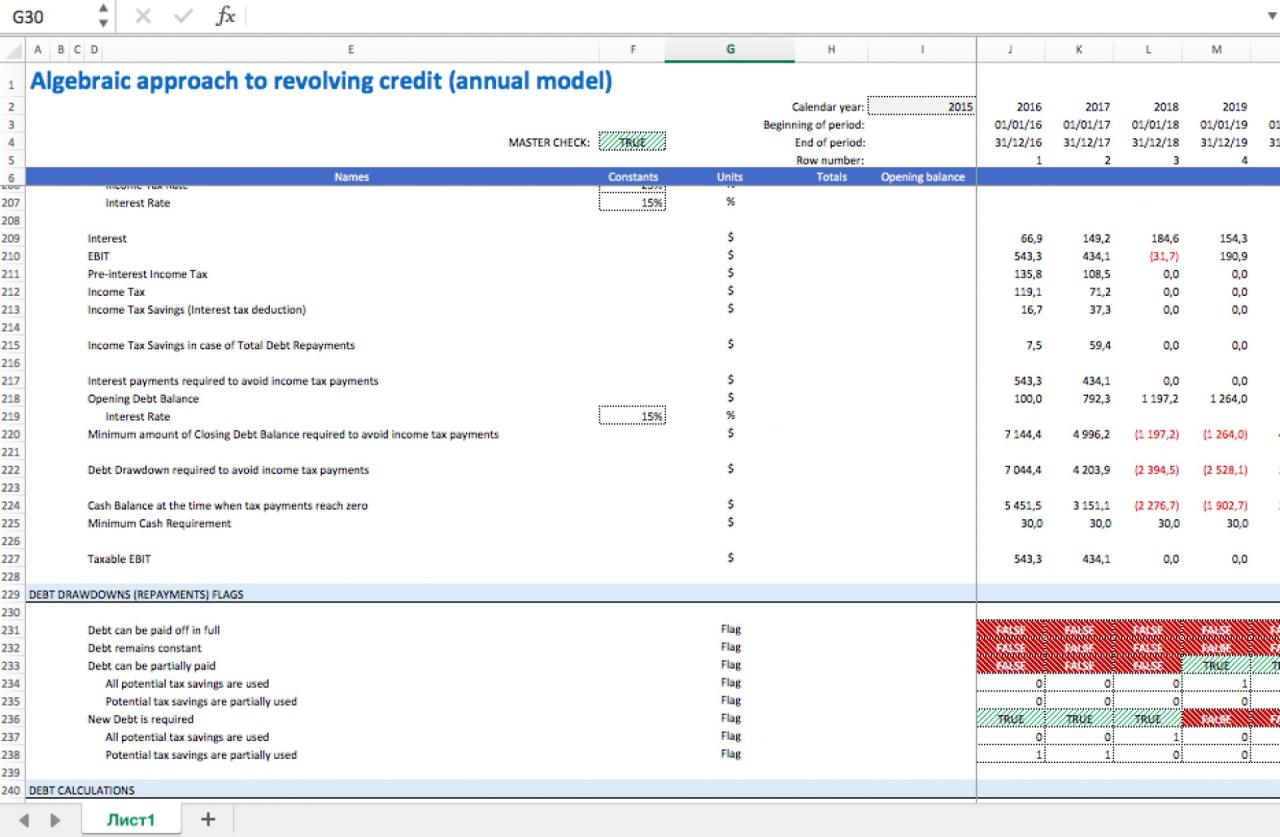Click 'Pre-interest Income Tax' label
The height and width of the screenshot is (837, 1280).
(148, 274)
